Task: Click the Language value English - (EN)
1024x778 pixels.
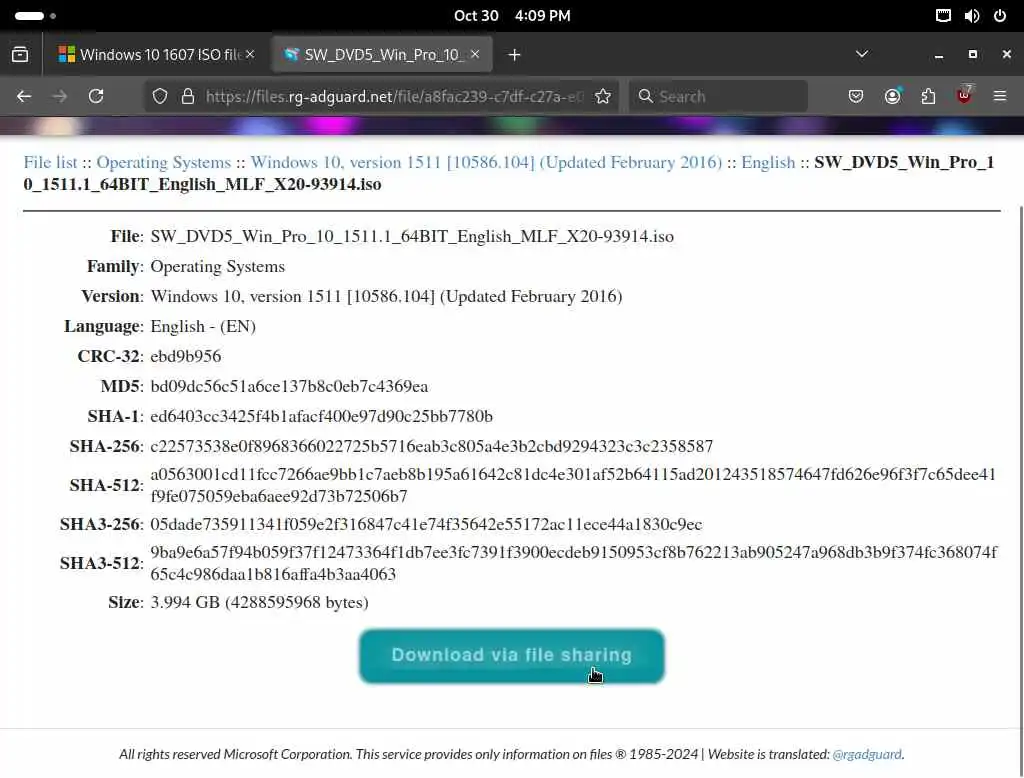Action: (203, 327)
